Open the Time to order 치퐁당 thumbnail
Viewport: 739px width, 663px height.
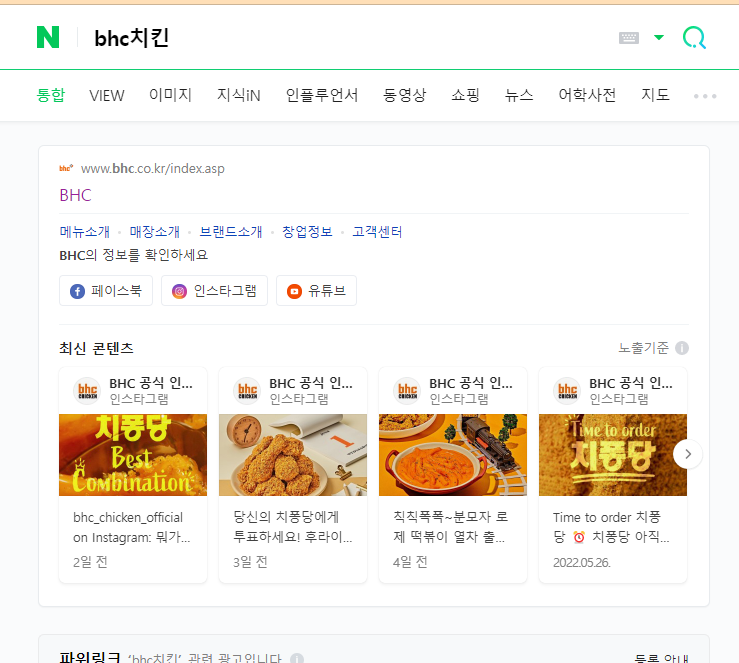point(613,455)
